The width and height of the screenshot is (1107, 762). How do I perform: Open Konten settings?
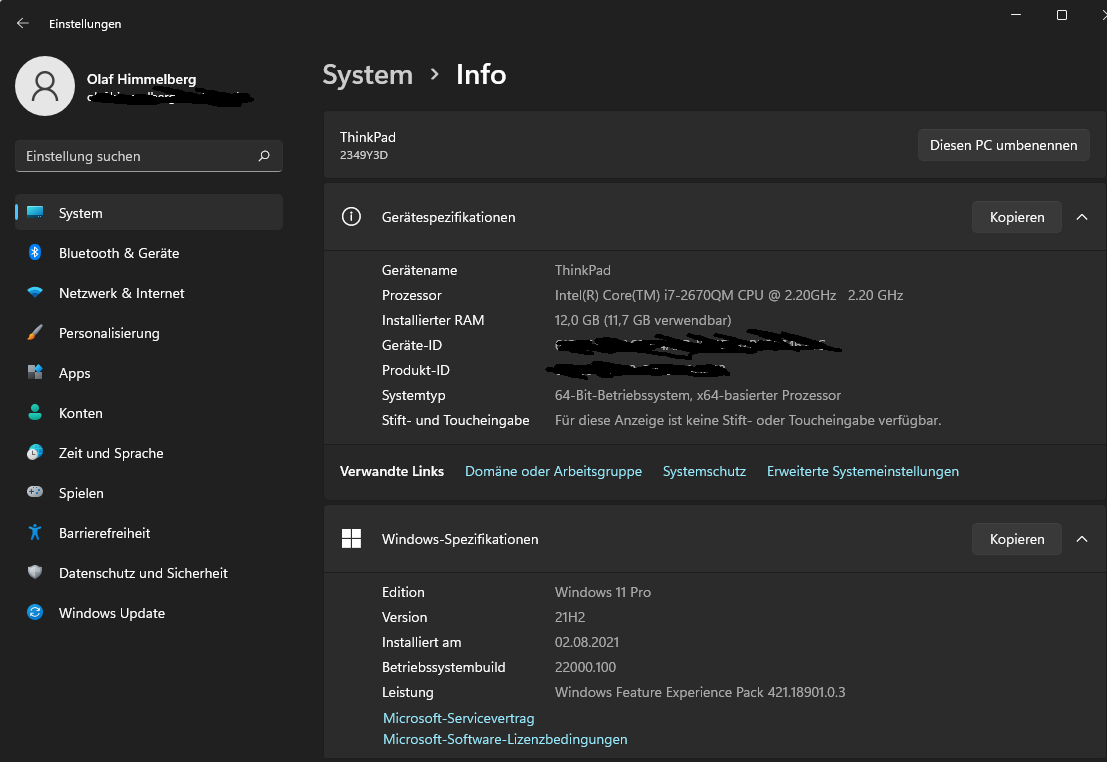tap(149, 413)
